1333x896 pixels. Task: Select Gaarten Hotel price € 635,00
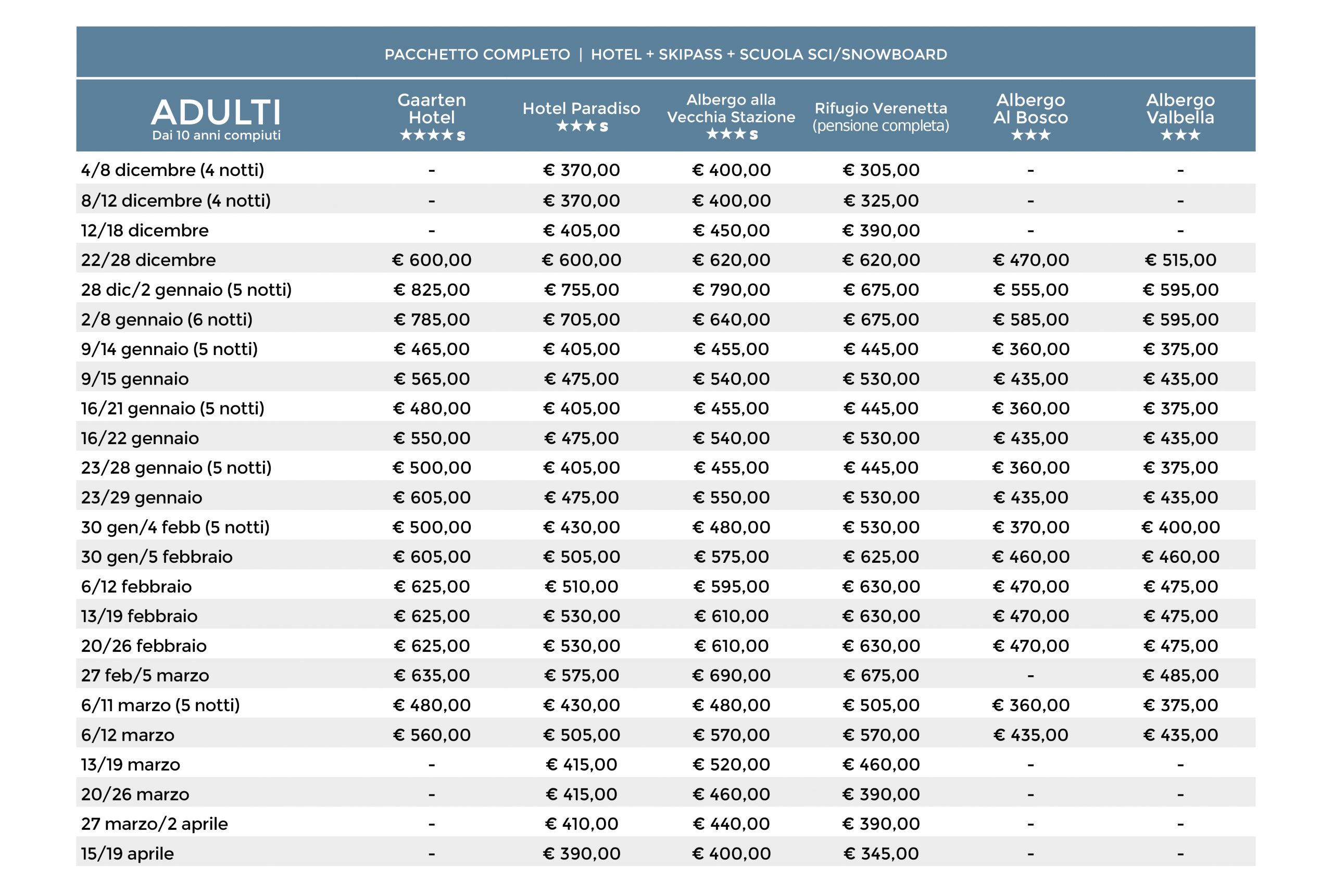pyautogui.click(x=432, y=676)
